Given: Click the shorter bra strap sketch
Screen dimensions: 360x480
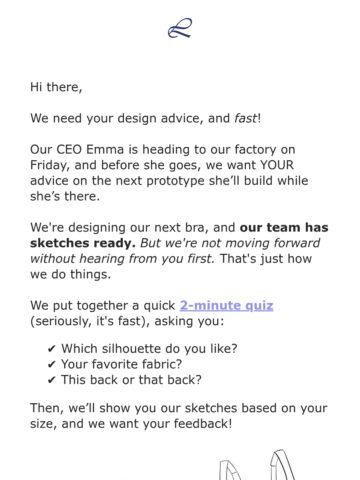Looking at the screenshot, I should (x=230, y=470).
